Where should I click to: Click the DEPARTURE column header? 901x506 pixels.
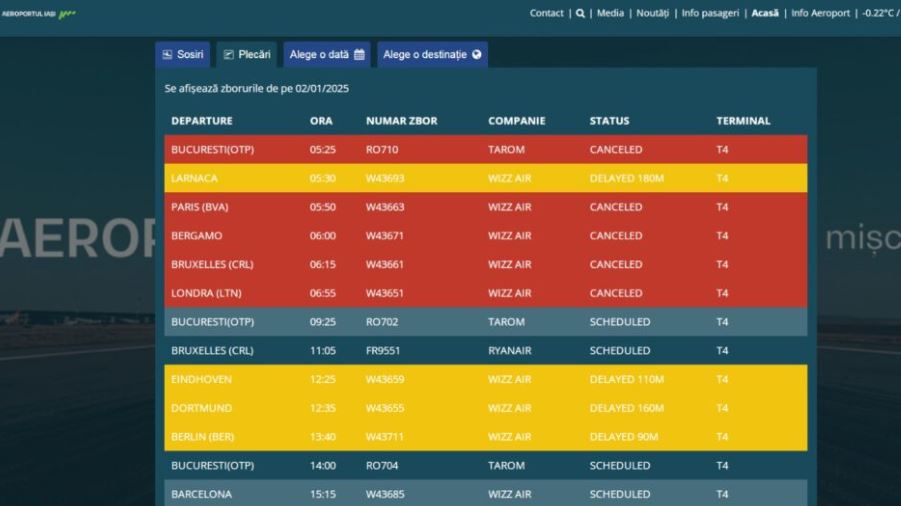[x=202, y=121]
